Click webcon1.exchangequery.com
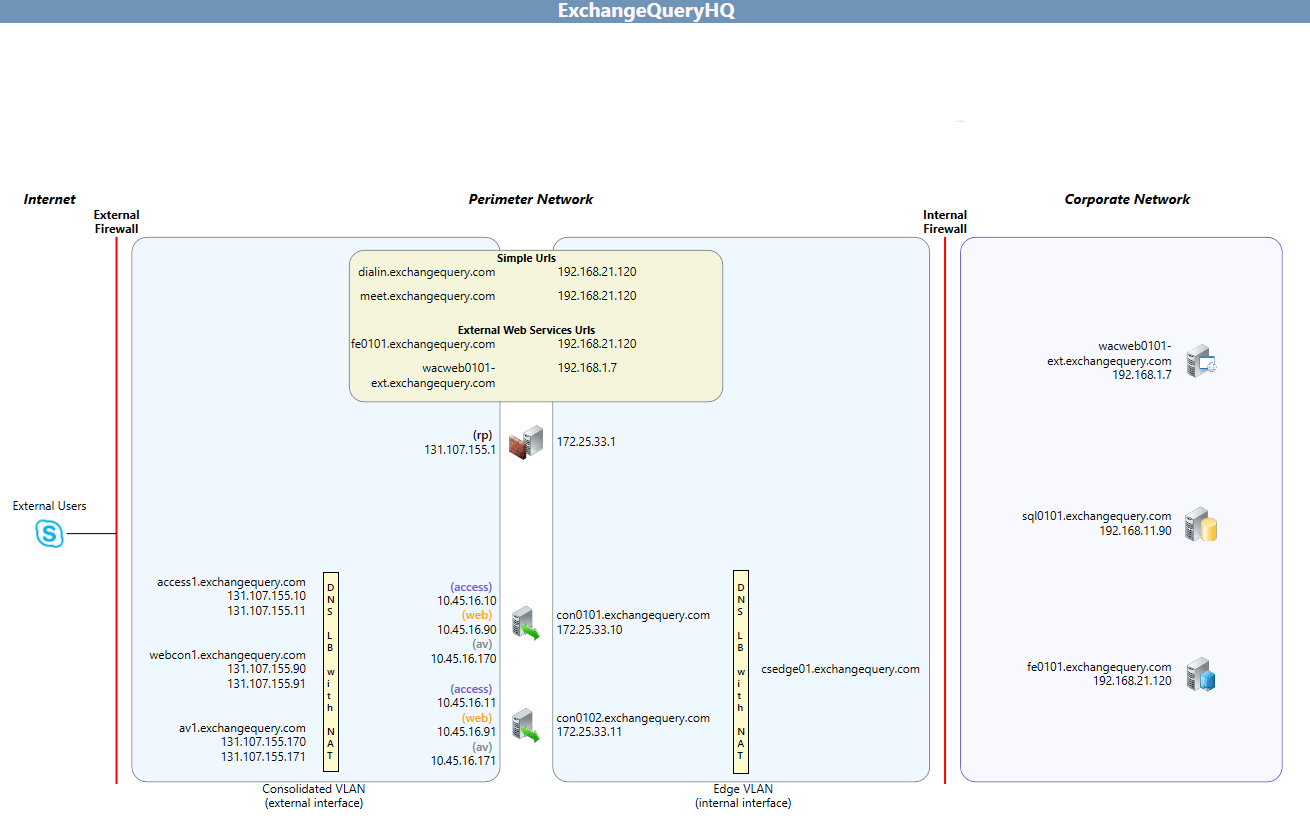 coord(228,655)
